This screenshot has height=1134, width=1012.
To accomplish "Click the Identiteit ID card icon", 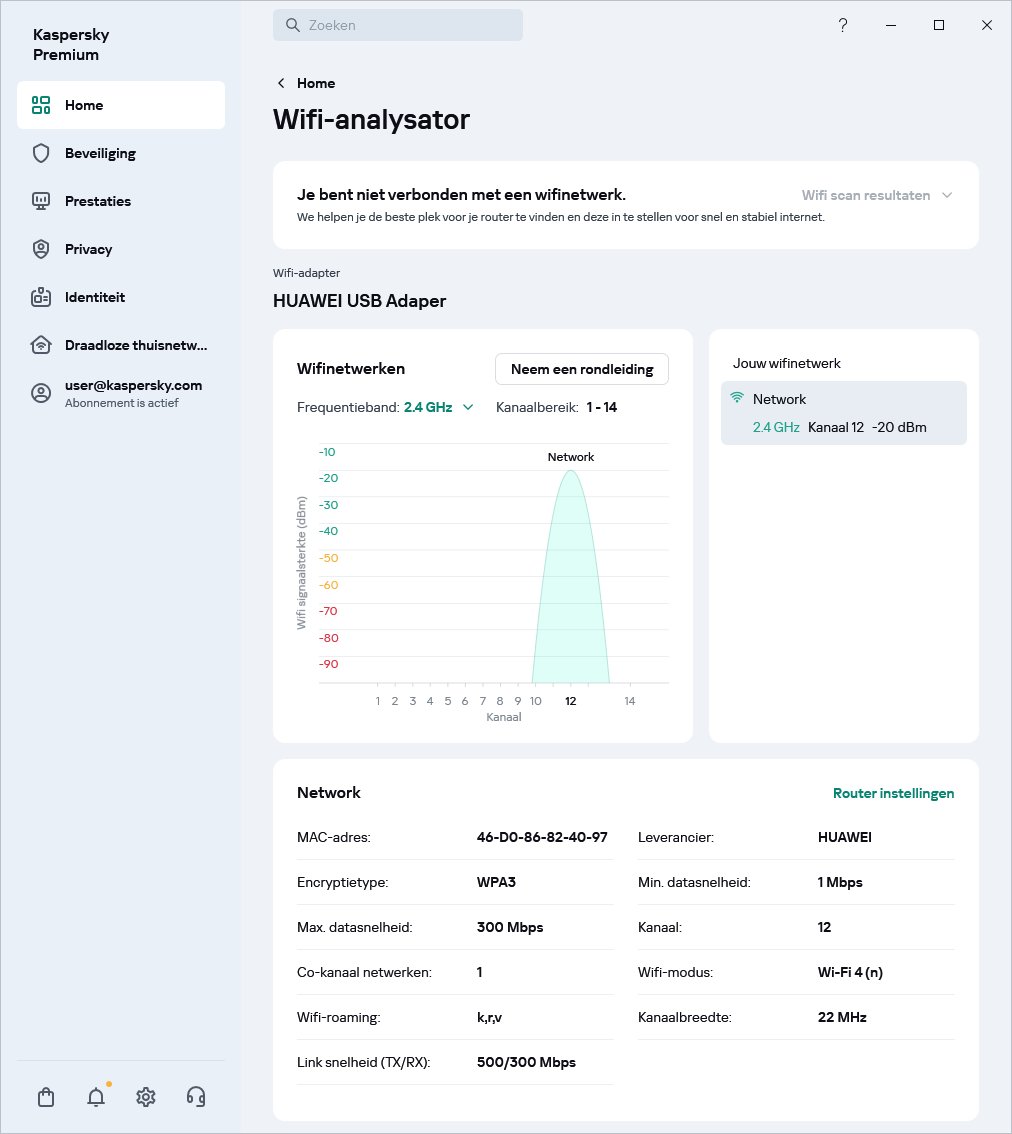I will (x=41, y=297).
